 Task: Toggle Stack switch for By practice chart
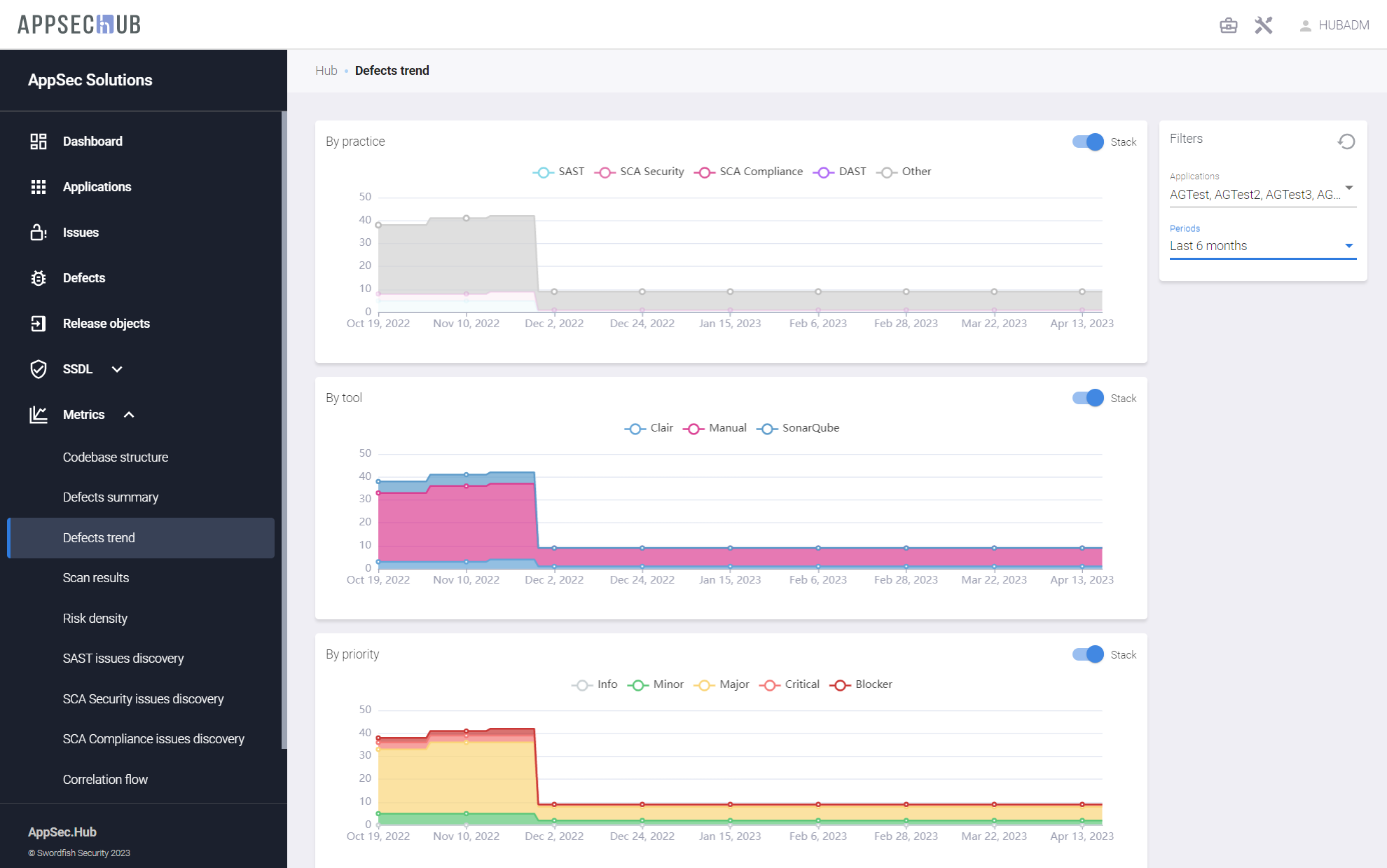click(1088, 142)
